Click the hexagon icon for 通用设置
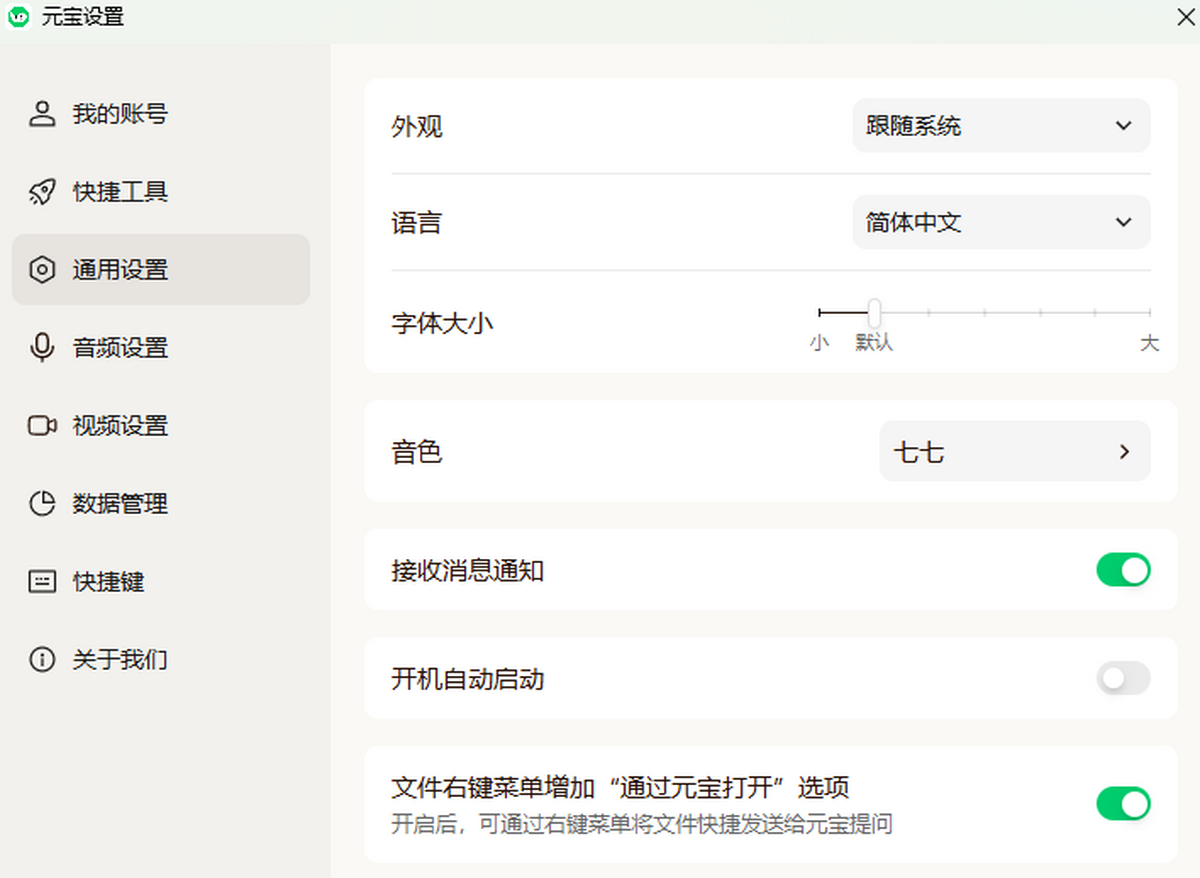1200x878 pixels. [42, 270]
